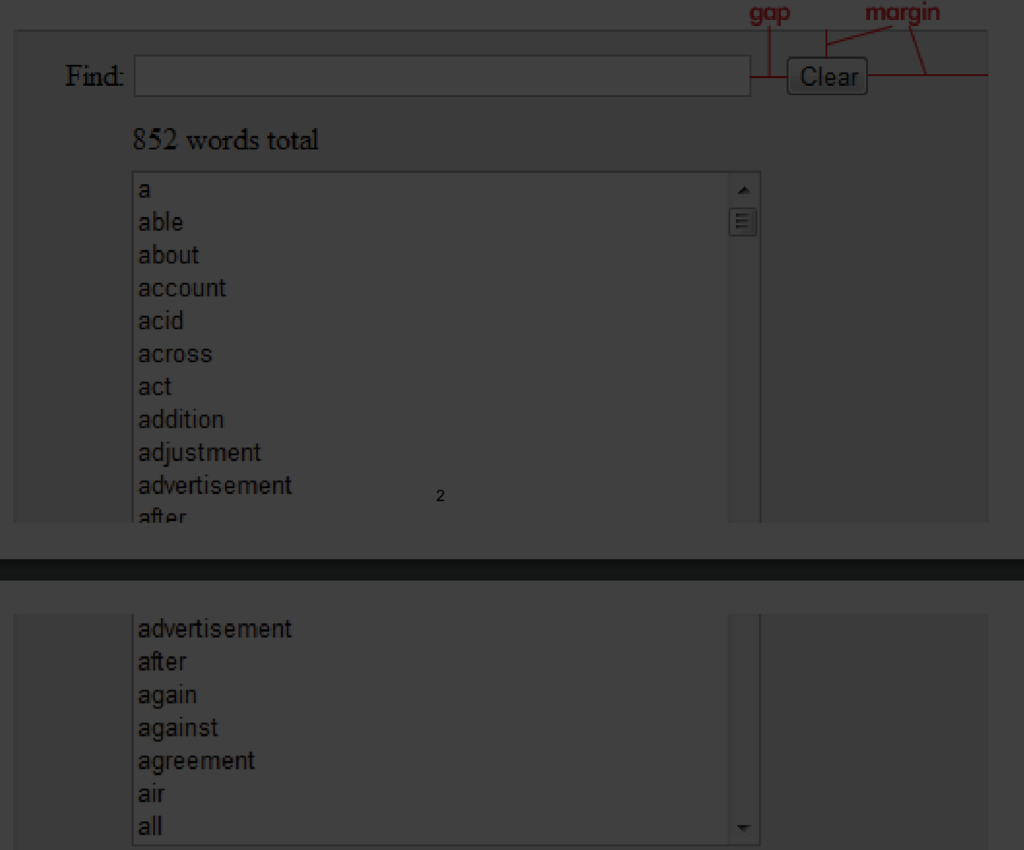
Task: Select the word 'a' in the list
Action: point(144,190)
